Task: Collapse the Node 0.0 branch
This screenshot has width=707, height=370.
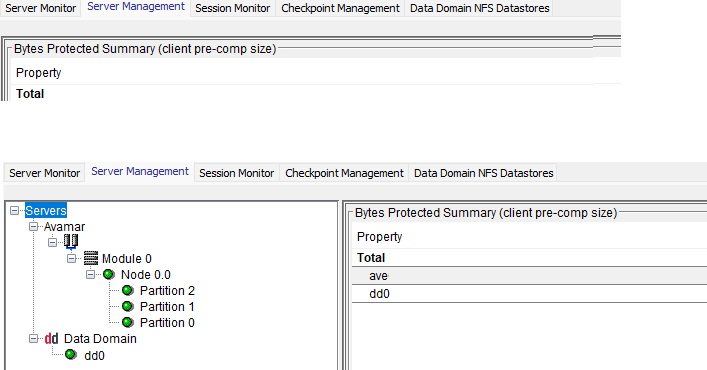Action: coord(90,274)
